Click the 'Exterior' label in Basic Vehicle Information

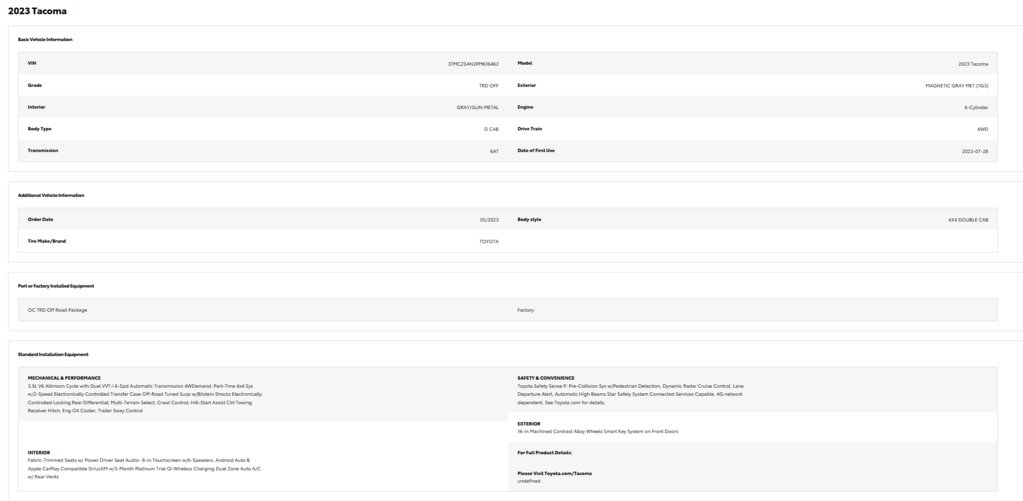[x=527, y=85]
